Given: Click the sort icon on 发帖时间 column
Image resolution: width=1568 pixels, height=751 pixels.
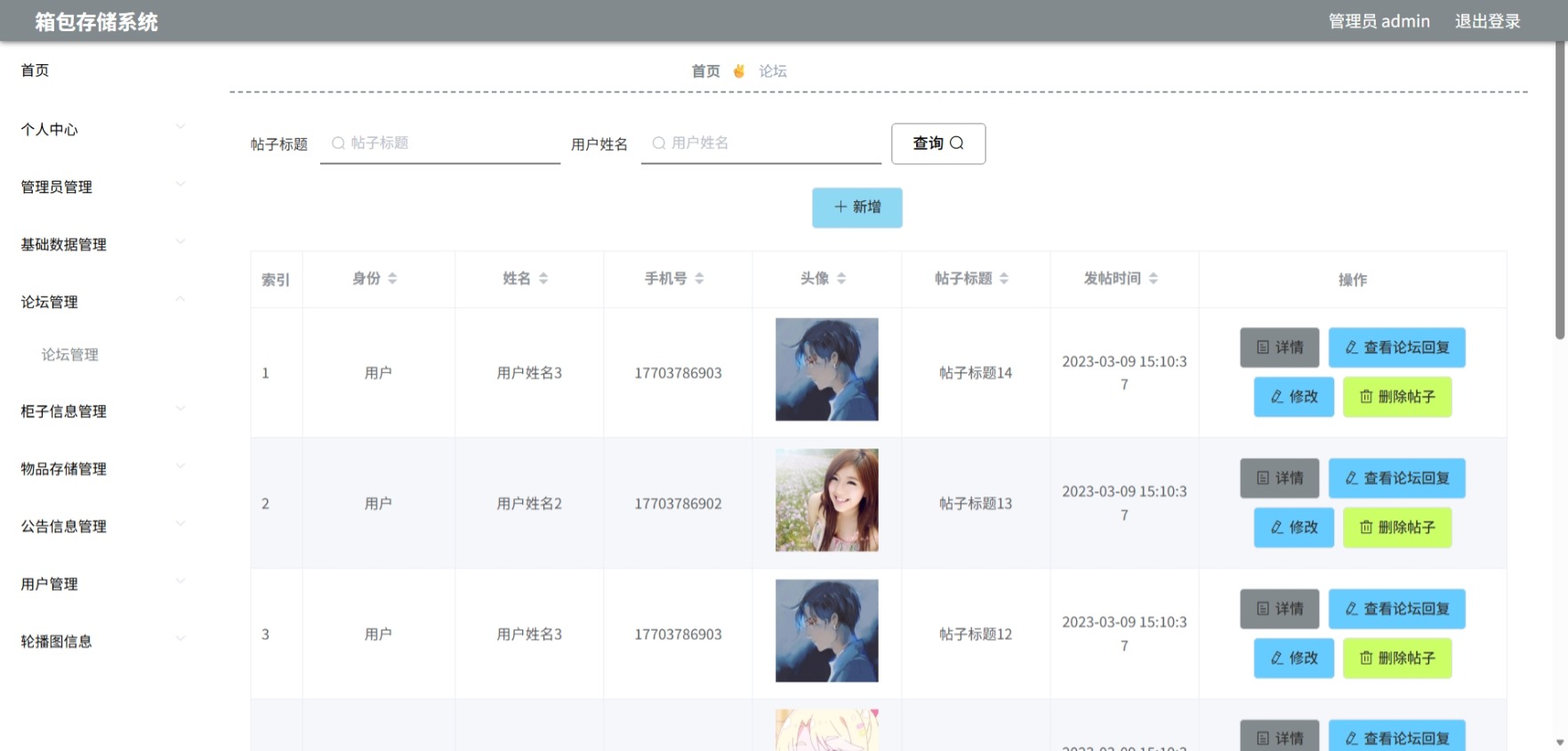Looking at the screenshot, I should [1154, 279].
